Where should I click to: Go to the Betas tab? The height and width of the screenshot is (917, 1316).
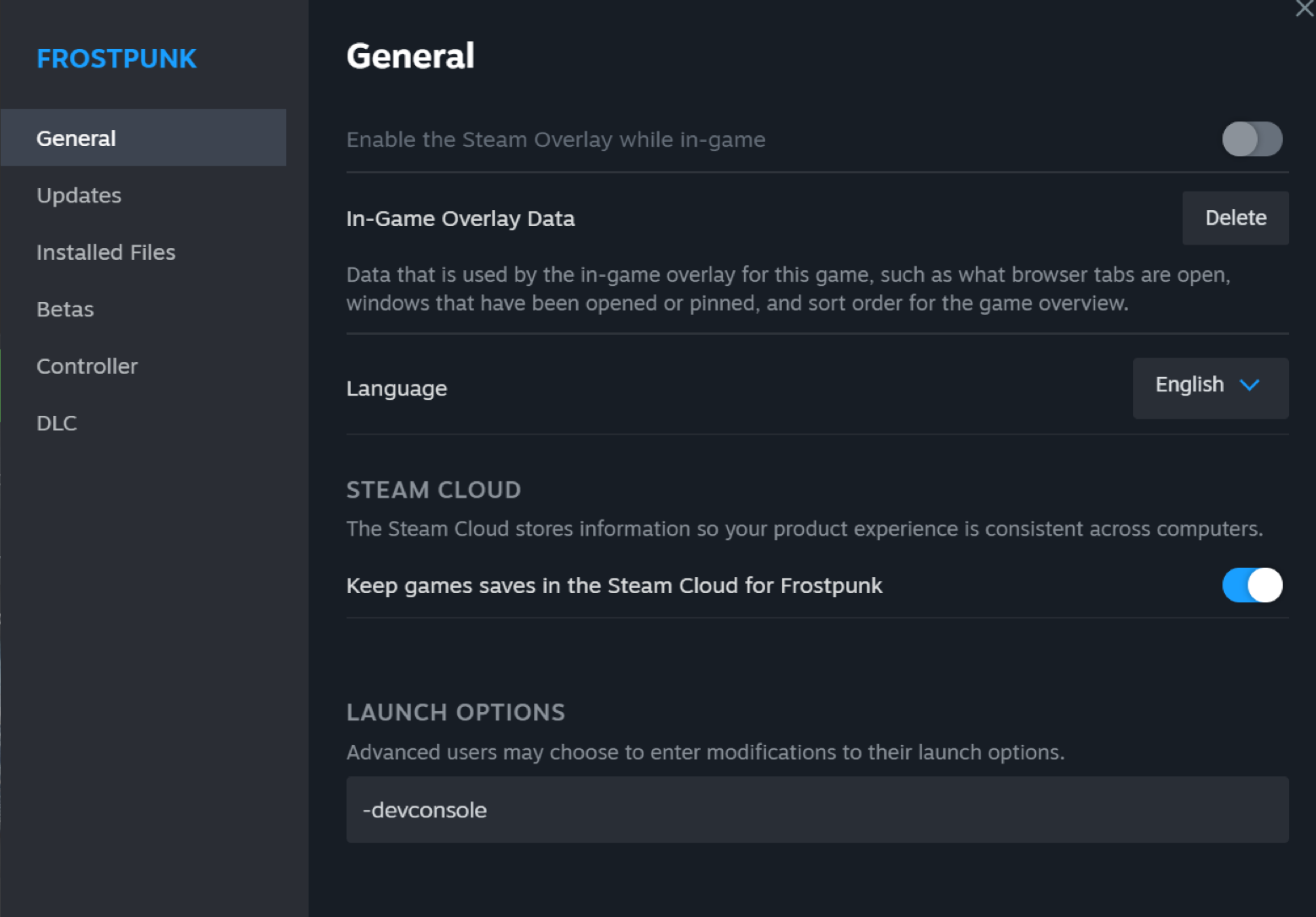[65, 310]
